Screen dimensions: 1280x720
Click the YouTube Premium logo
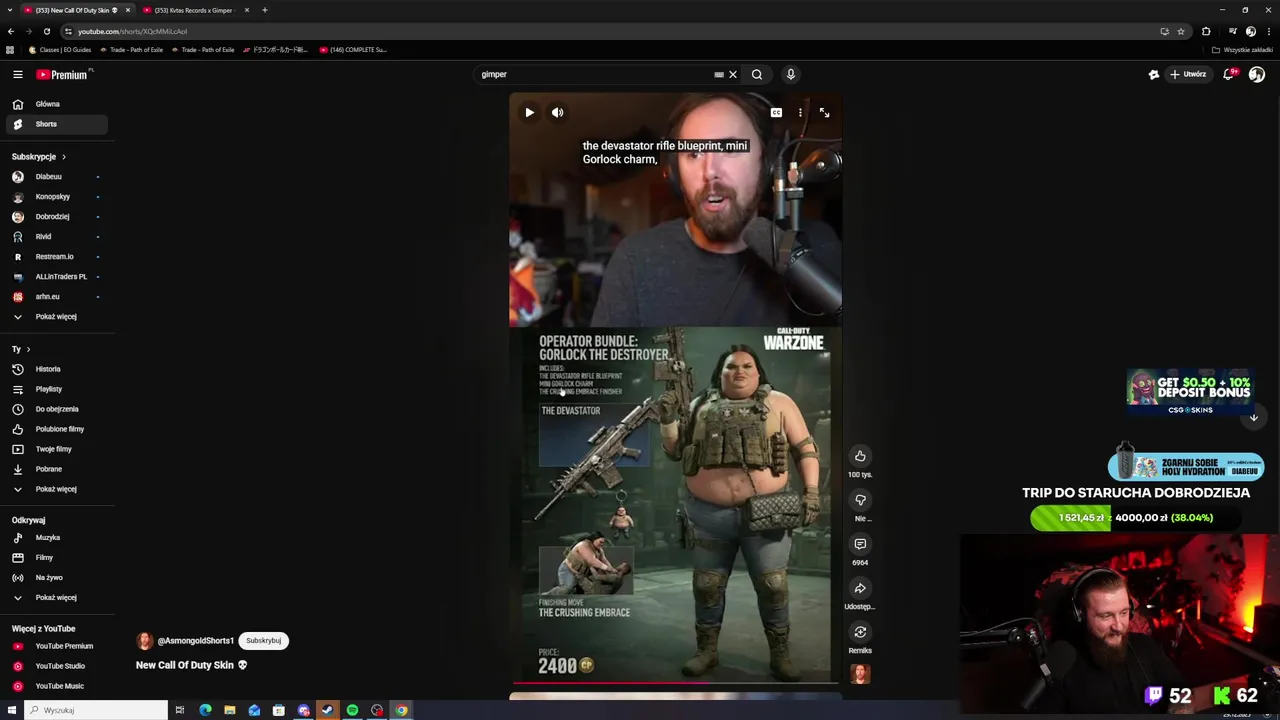pos(63,74)
